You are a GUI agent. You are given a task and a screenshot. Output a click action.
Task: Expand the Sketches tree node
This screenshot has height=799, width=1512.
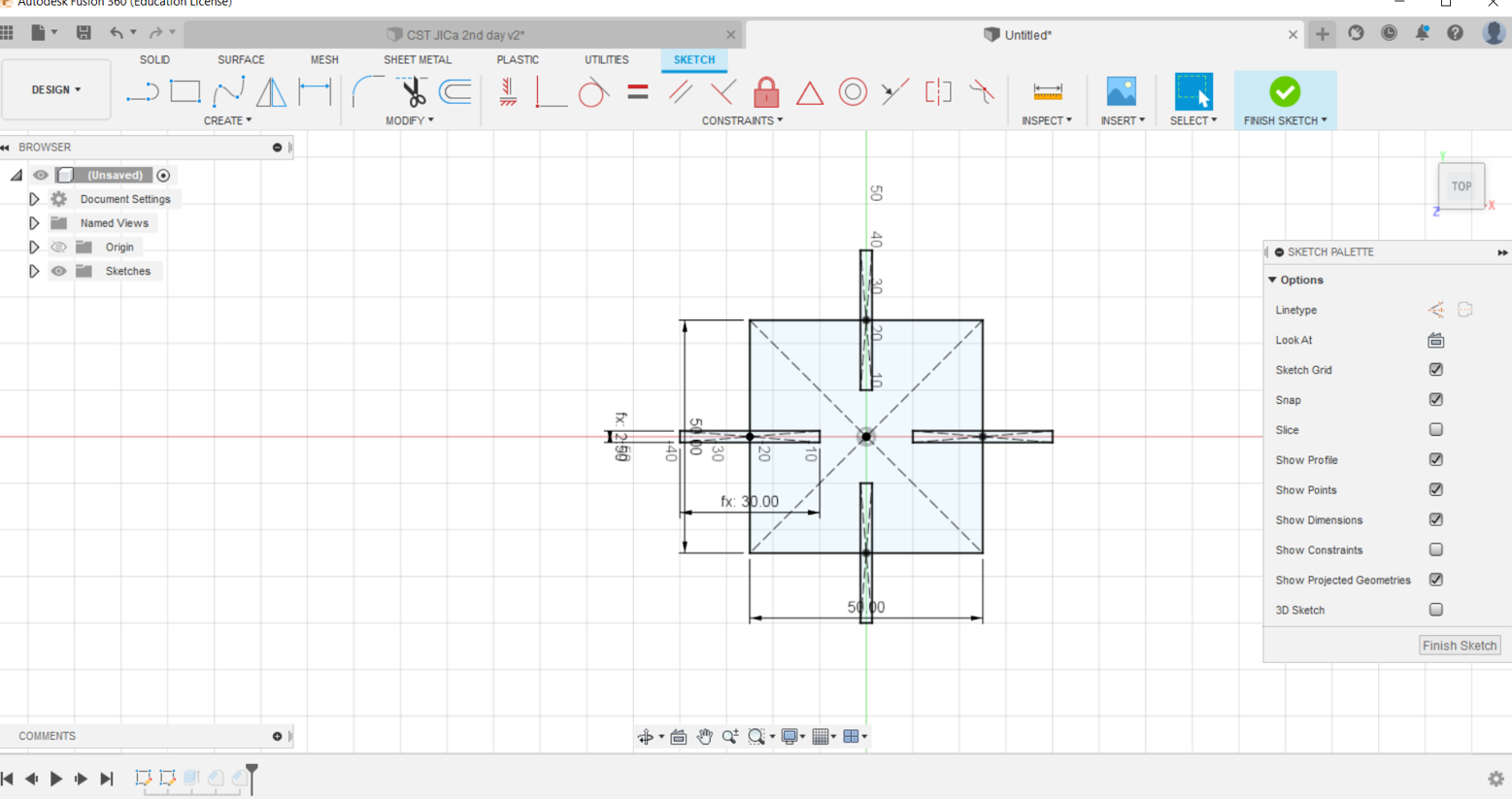tap(34, 272)
